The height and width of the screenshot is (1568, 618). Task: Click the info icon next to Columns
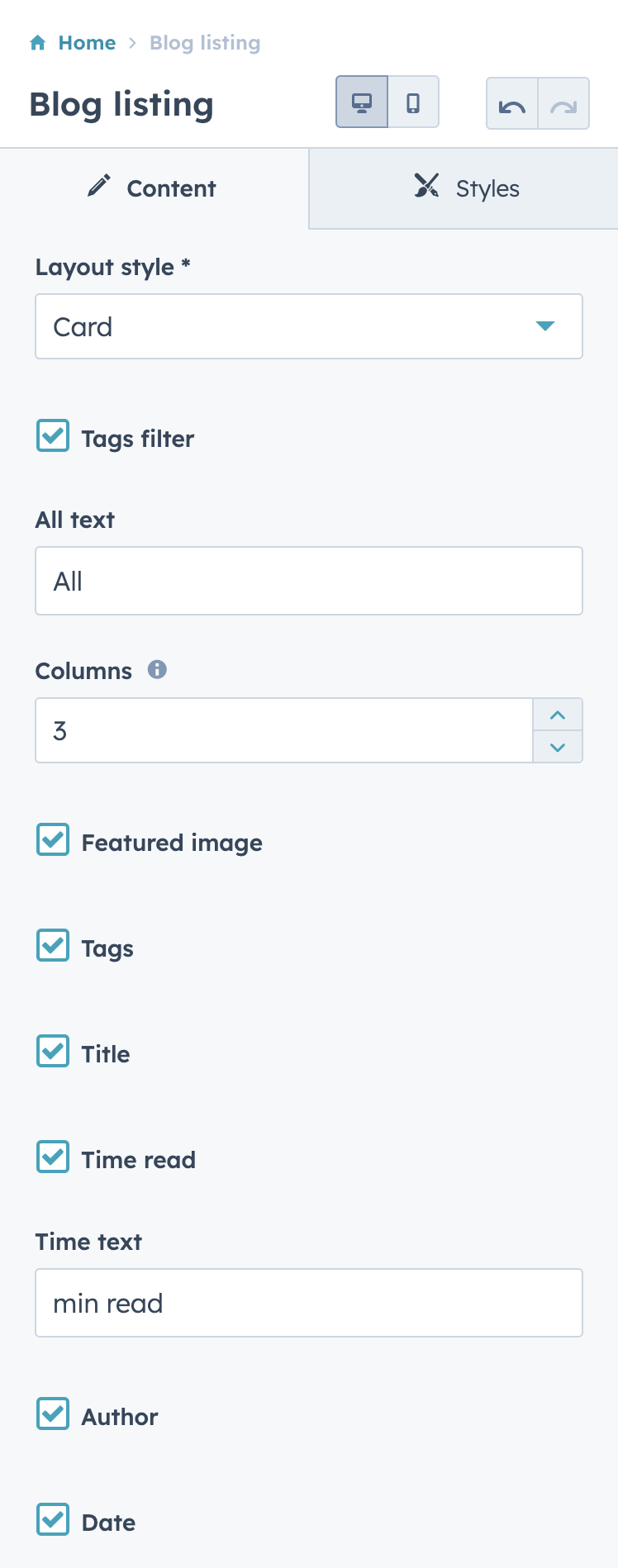coord(159,669)
